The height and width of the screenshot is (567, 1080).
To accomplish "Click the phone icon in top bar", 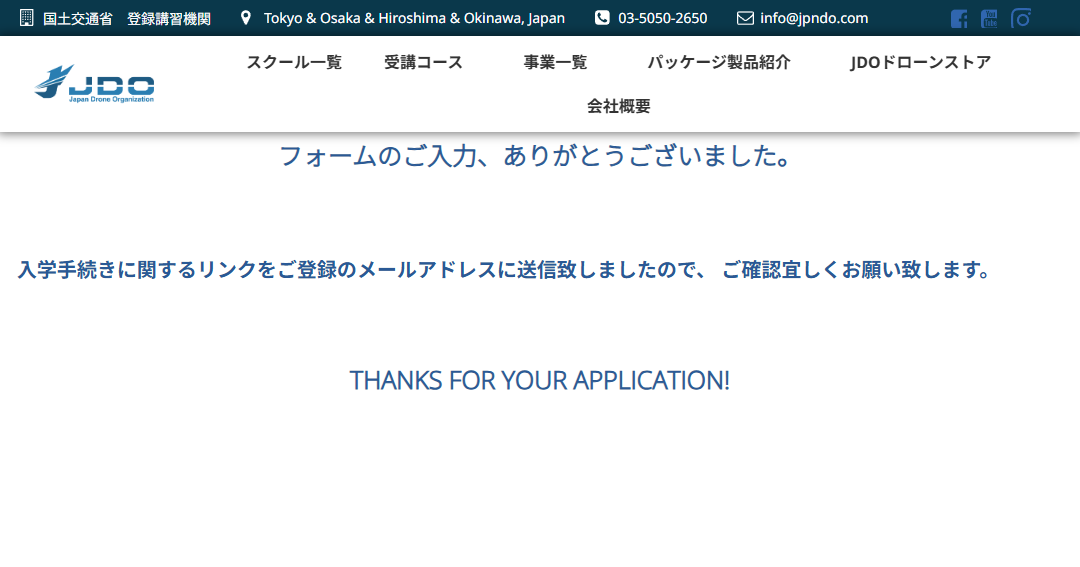I will pyautogui.click(x=602, y=18).
